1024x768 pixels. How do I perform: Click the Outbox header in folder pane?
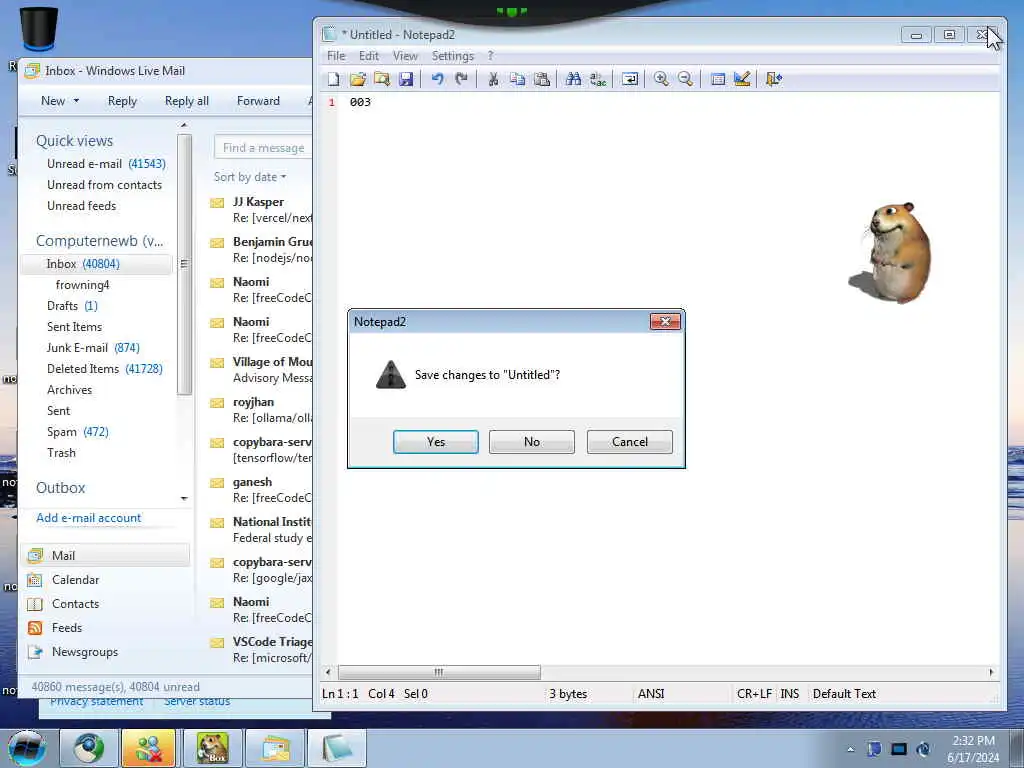pyautogui.click(x=60, y=488)
